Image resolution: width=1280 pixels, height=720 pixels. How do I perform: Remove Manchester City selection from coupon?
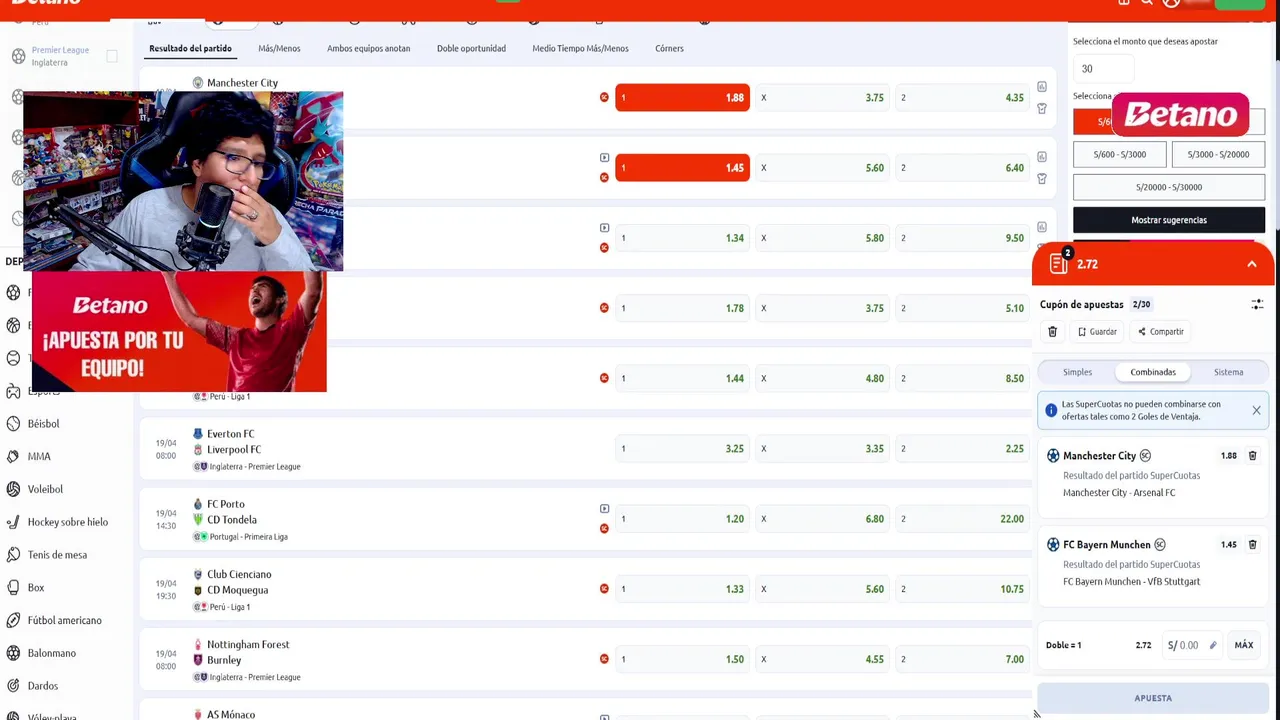(1253, 456)
